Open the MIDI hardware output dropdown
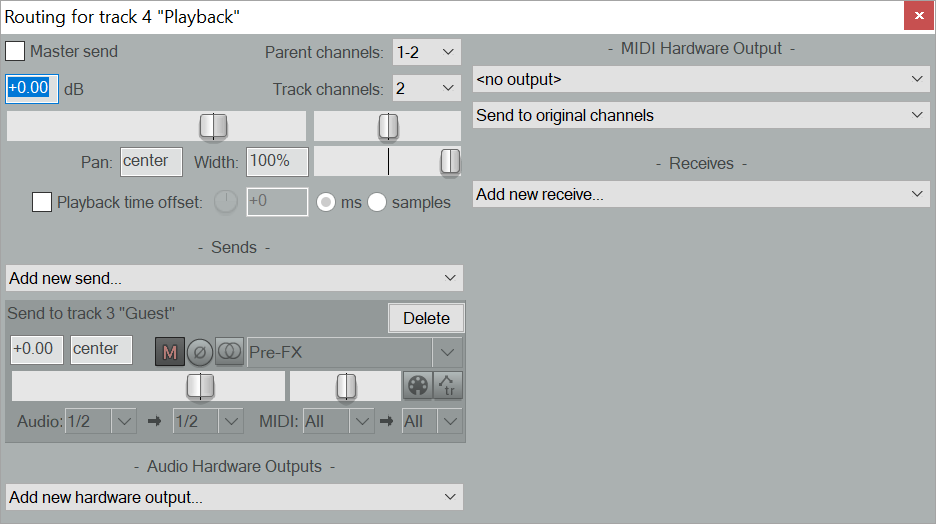 coord(701,79)
